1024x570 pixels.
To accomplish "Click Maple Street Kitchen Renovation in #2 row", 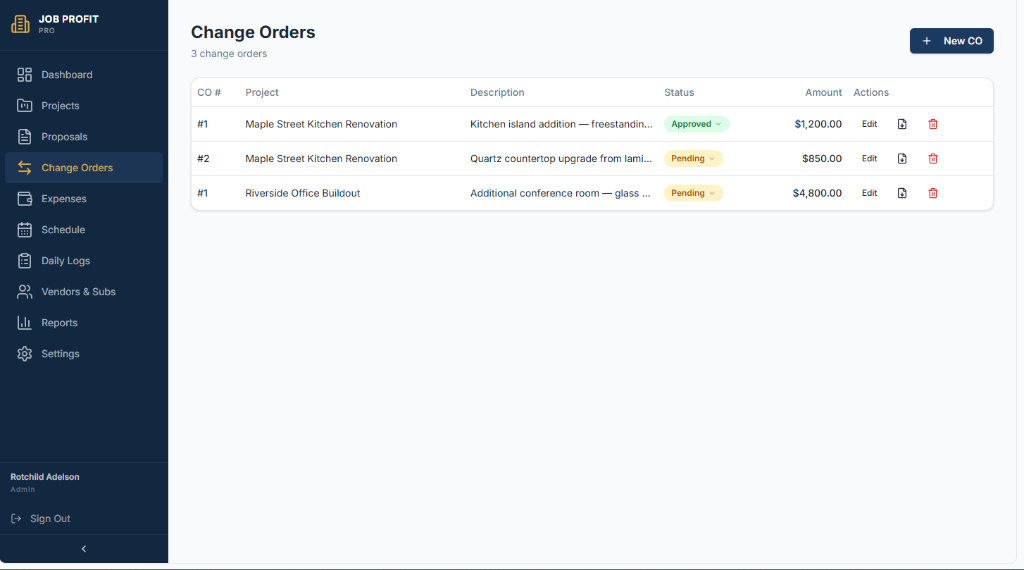I will pyautogui.click(x=321, y=159).
